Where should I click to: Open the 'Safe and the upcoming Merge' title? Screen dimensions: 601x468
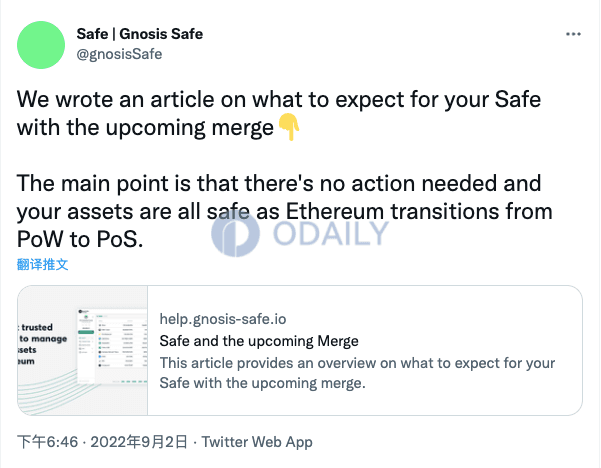[x=259, y=341]
